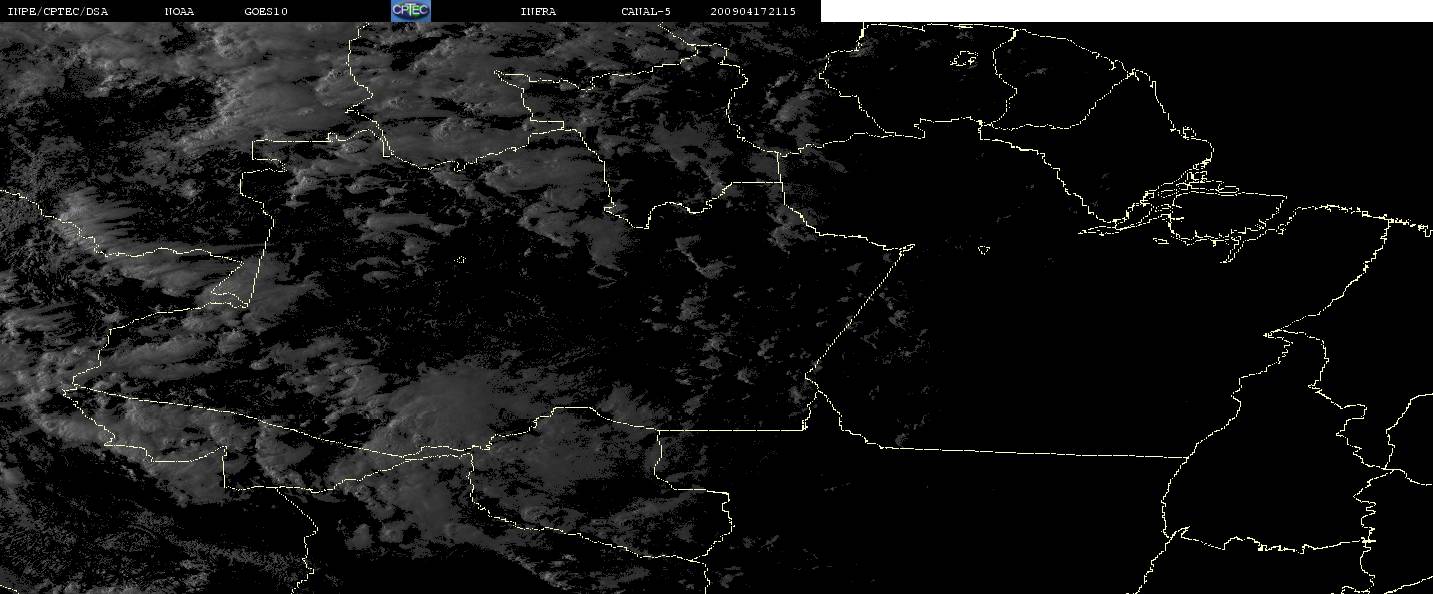This screenshot has width=1433, height=594.
Task: Select the INPE/CPTEC/DSA header text
Action: (58, 11)
